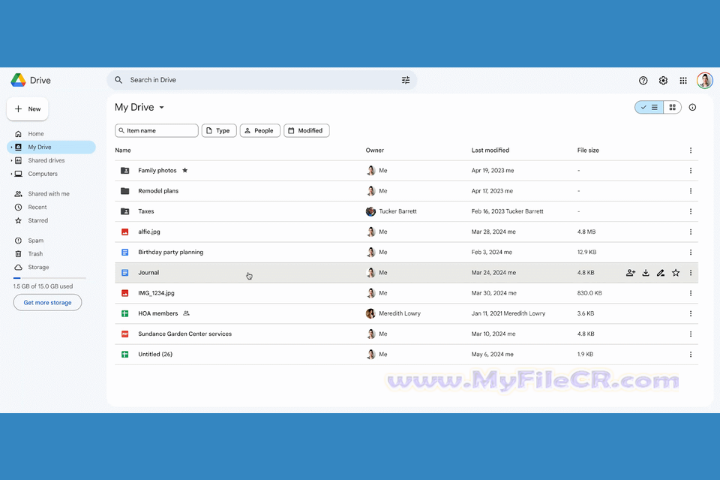720x480 pixels.
Task: View details info icon
Action: pyautogui.click(x=692, y=107)
